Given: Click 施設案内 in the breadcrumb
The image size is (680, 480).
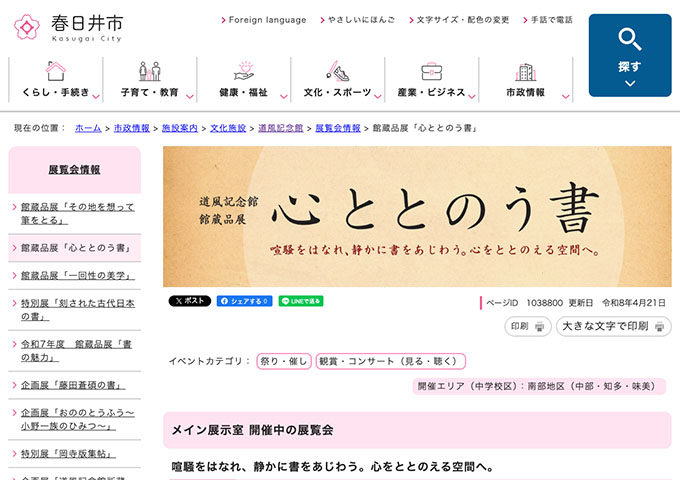Looking at the screenshot, I should tap(180, 128).
